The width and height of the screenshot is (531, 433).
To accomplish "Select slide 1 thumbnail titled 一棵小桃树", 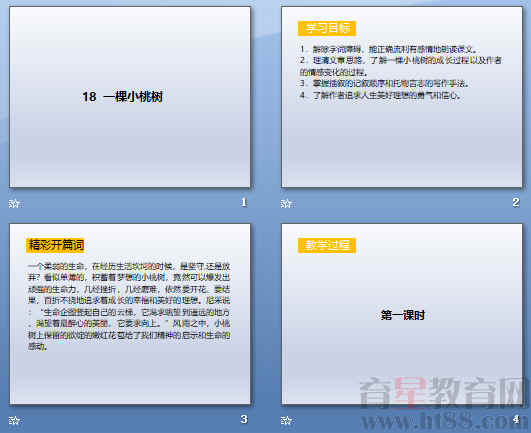I will coord(130,97).
